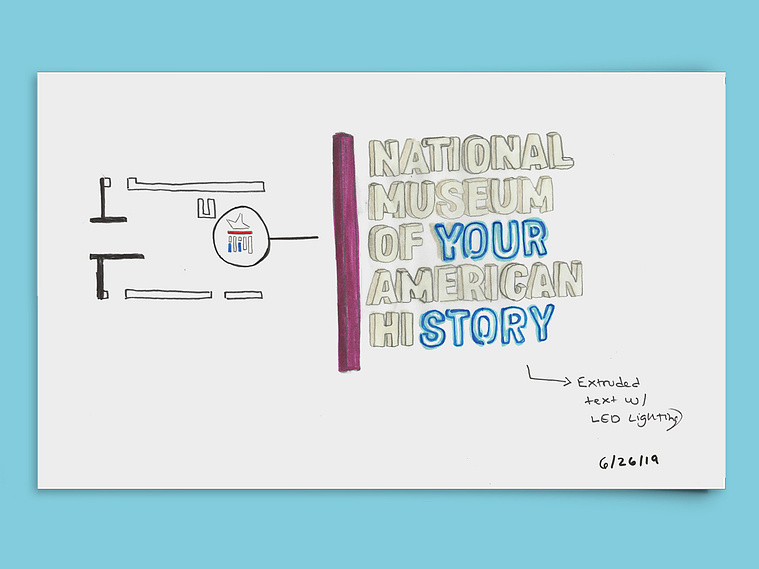Click the vertical magenta bar
The width and height of the screenshot is (759, 569).
click(x=346, y=252)
